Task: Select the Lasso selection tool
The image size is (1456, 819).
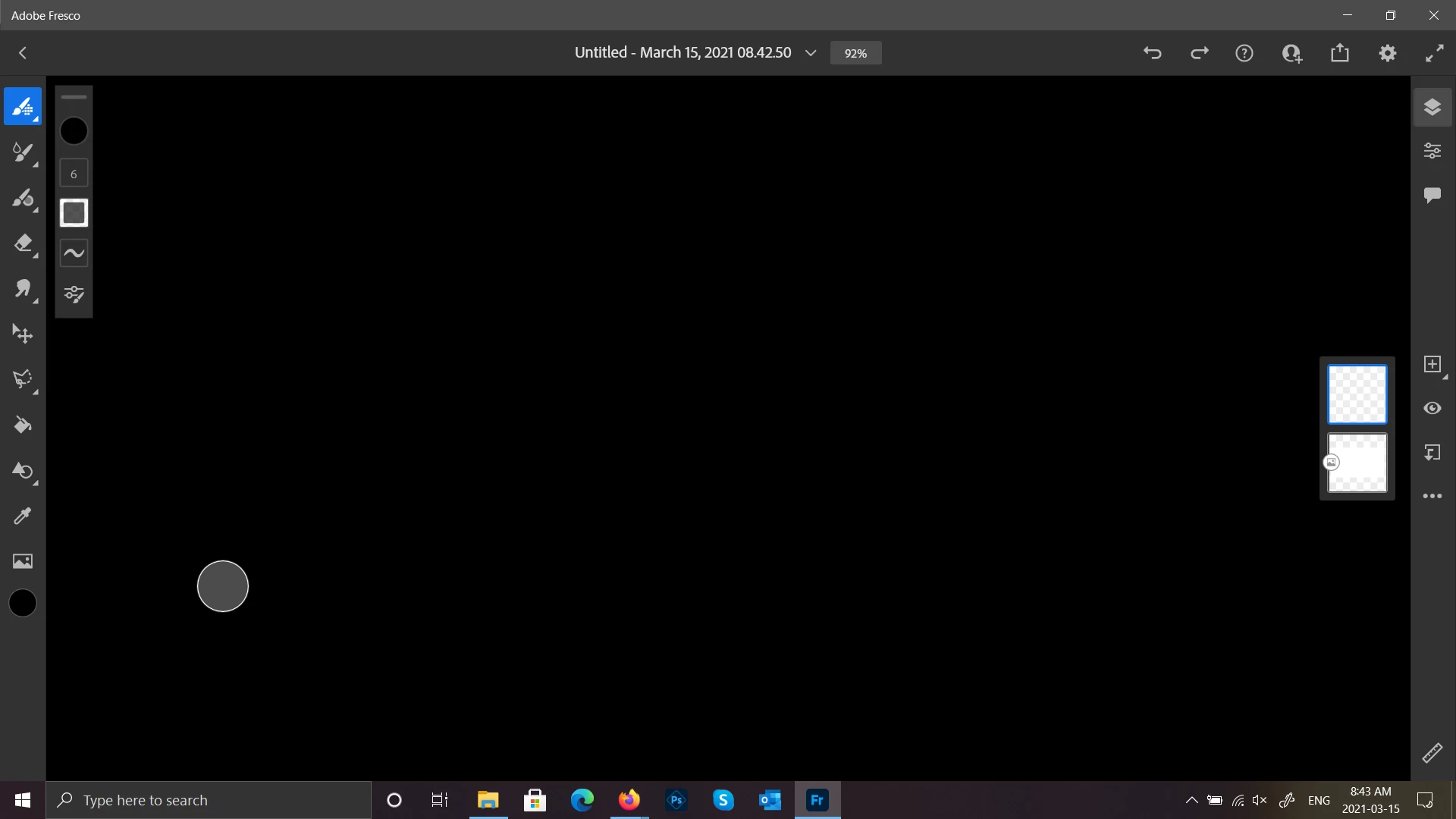Action: (x=23, y=379)
